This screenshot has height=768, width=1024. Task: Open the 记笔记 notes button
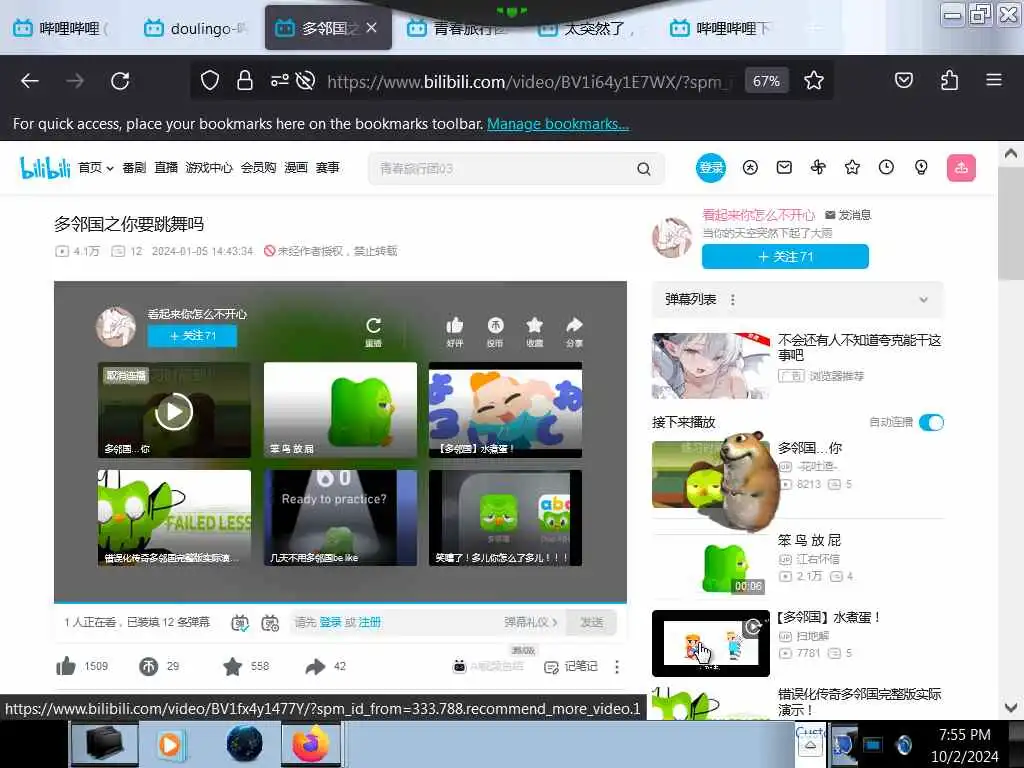point(571,667)
